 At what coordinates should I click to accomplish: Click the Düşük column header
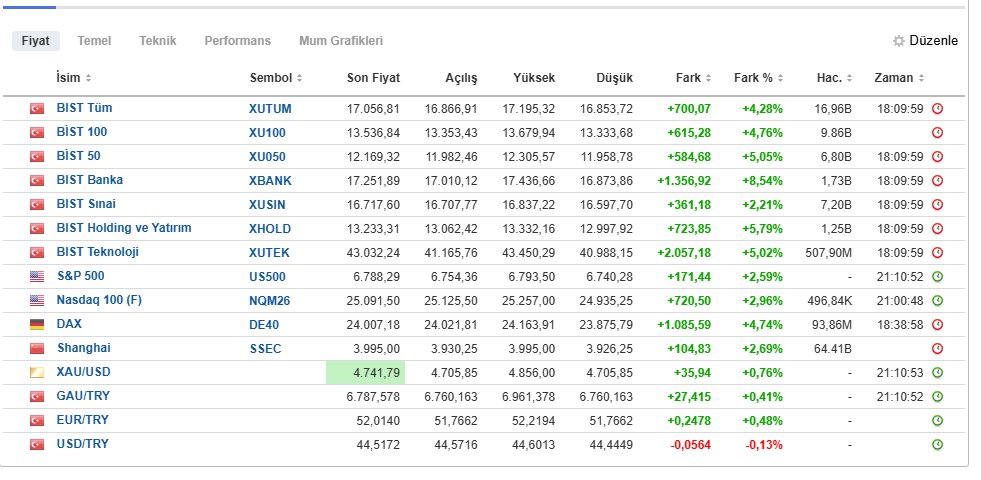614,78
